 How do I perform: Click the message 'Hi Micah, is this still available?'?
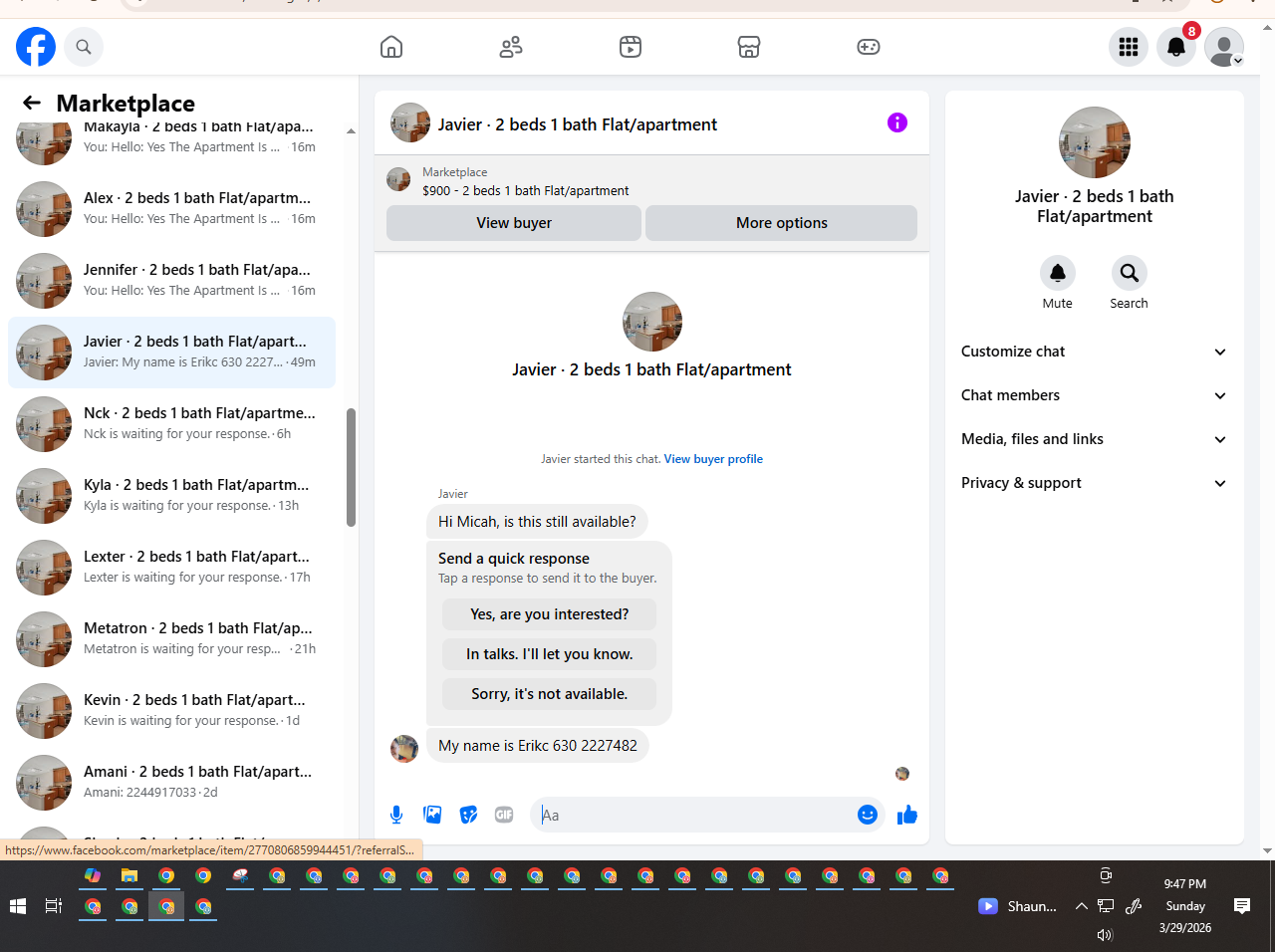click(x=537, y=522)
